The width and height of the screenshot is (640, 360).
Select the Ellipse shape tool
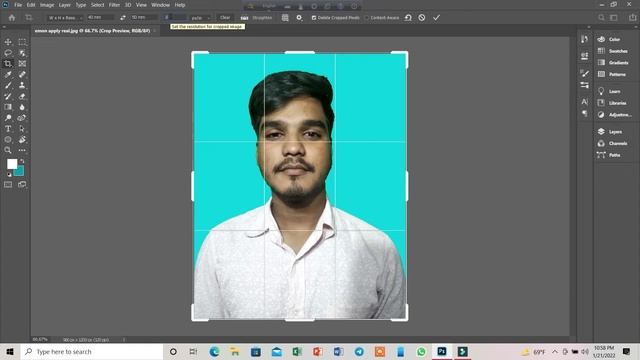(x=8, y=140)
